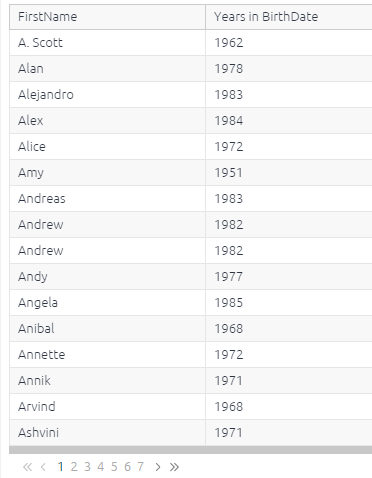The height and width of the screenshot is (478, 372).
Task: Click the horizontal scrollbar below the table
Action: tap(190, 450)
